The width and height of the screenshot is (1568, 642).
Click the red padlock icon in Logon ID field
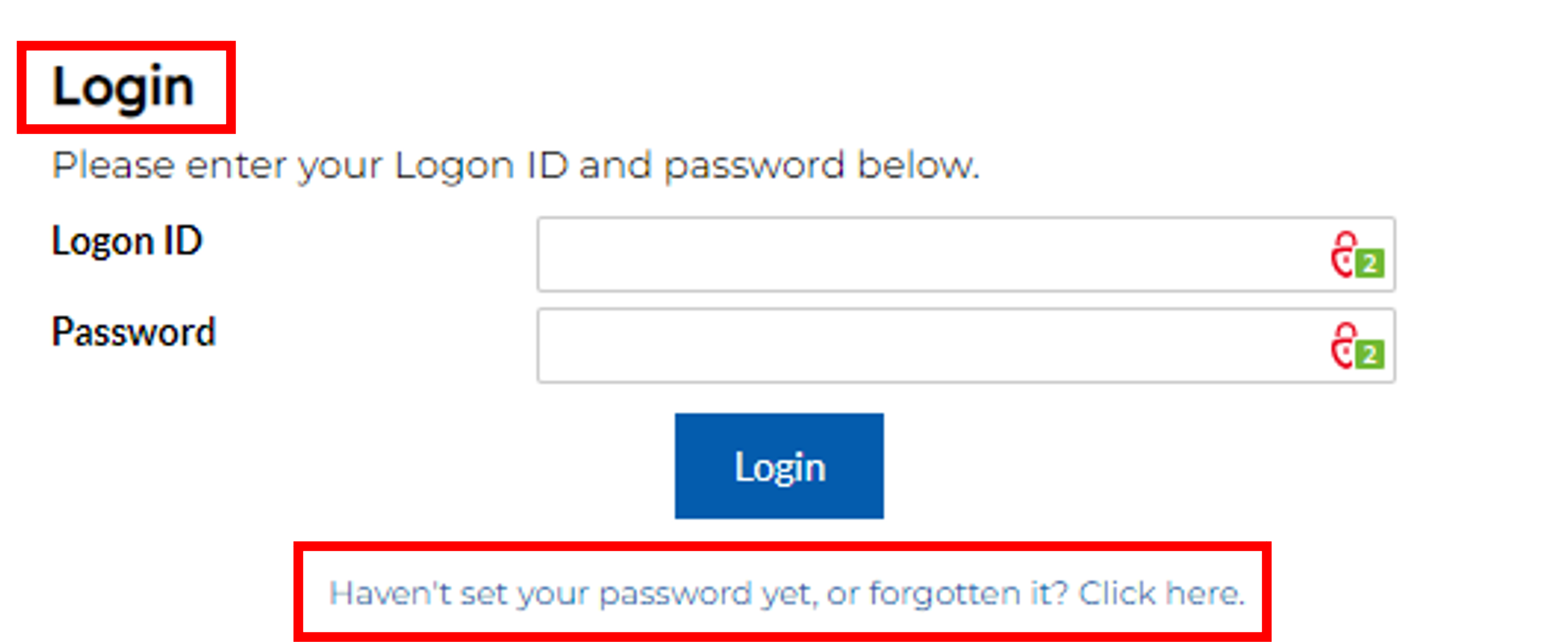click(1343, 254)
